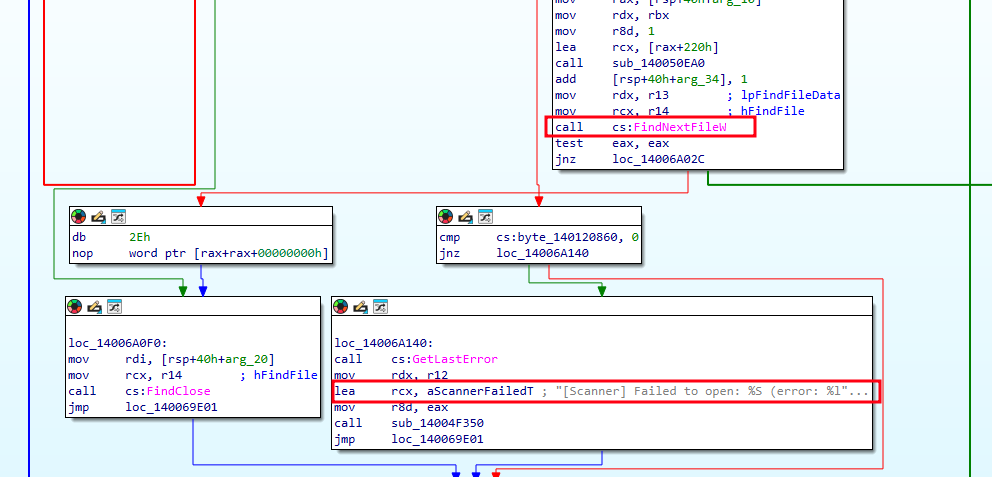This screenshot has height=477, width=992.
Task: Click edit pencil icon on db 2Eh node
Action: pos(98,216)
